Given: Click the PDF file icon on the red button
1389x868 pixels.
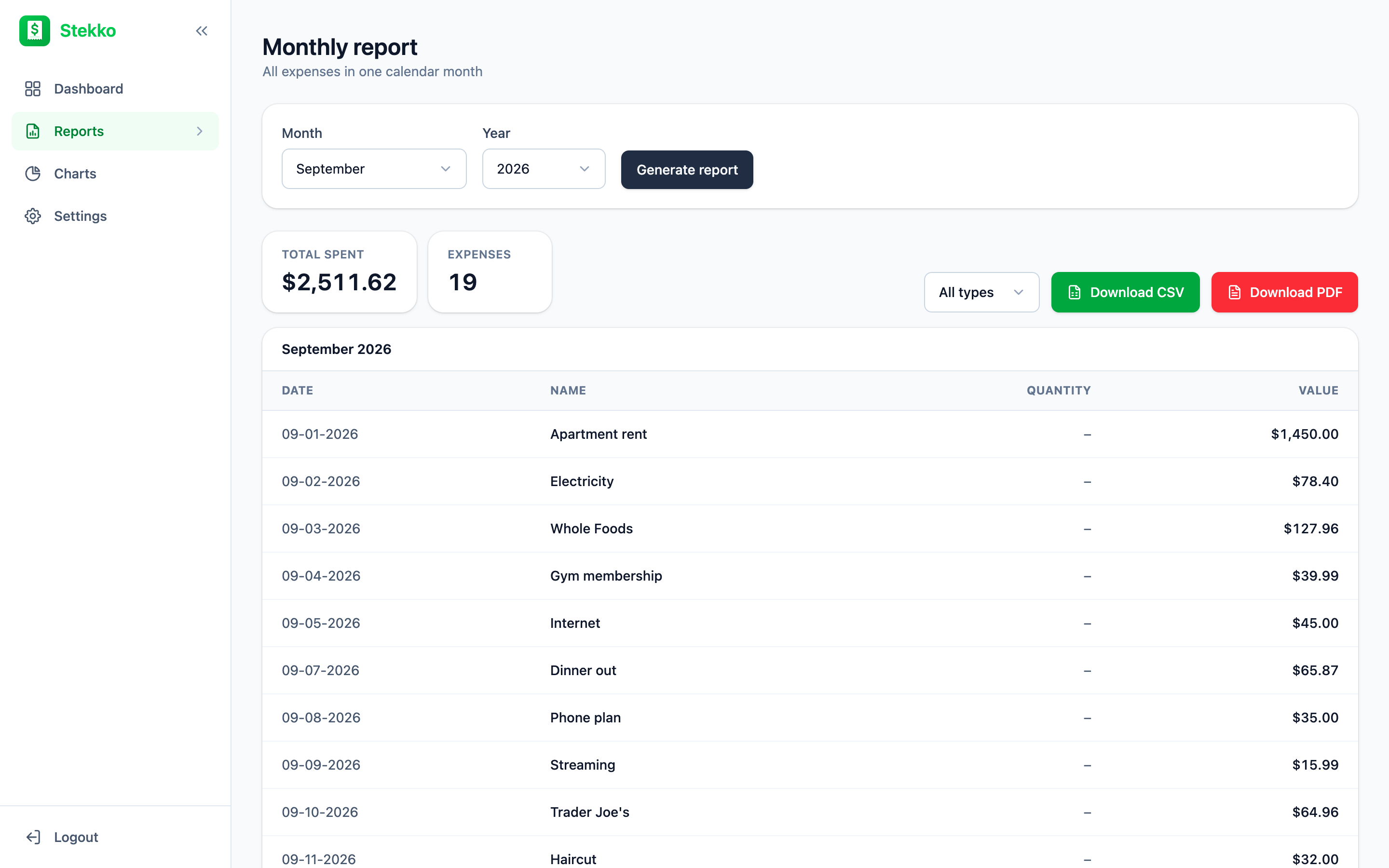Looking at the screenshot, I should (x=1235, y=292).
